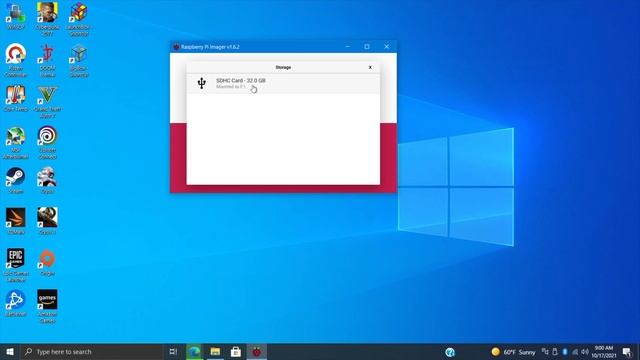The width and height of the screenshot is (640, 360).
Task: Select the SDHC Card 32.0 GB storage entry
Action: coord(283,84)
